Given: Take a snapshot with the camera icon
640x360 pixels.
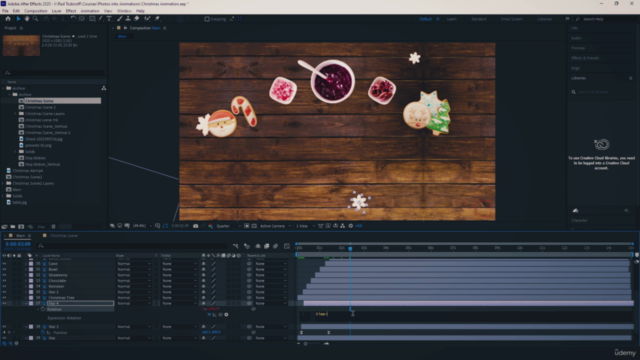Looking at the screenshot, I should click(196, 226).
